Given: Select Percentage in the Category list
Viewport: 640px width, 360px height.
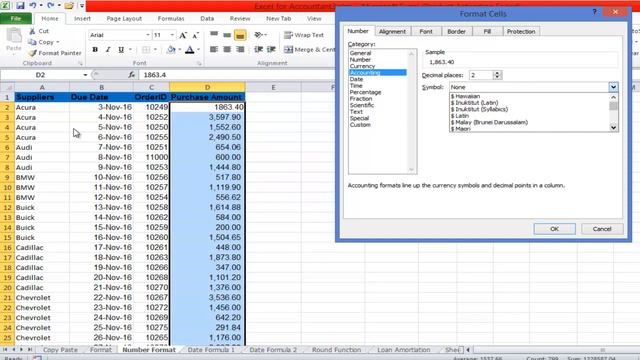Looking at the screenshot, I should point(365,92).
